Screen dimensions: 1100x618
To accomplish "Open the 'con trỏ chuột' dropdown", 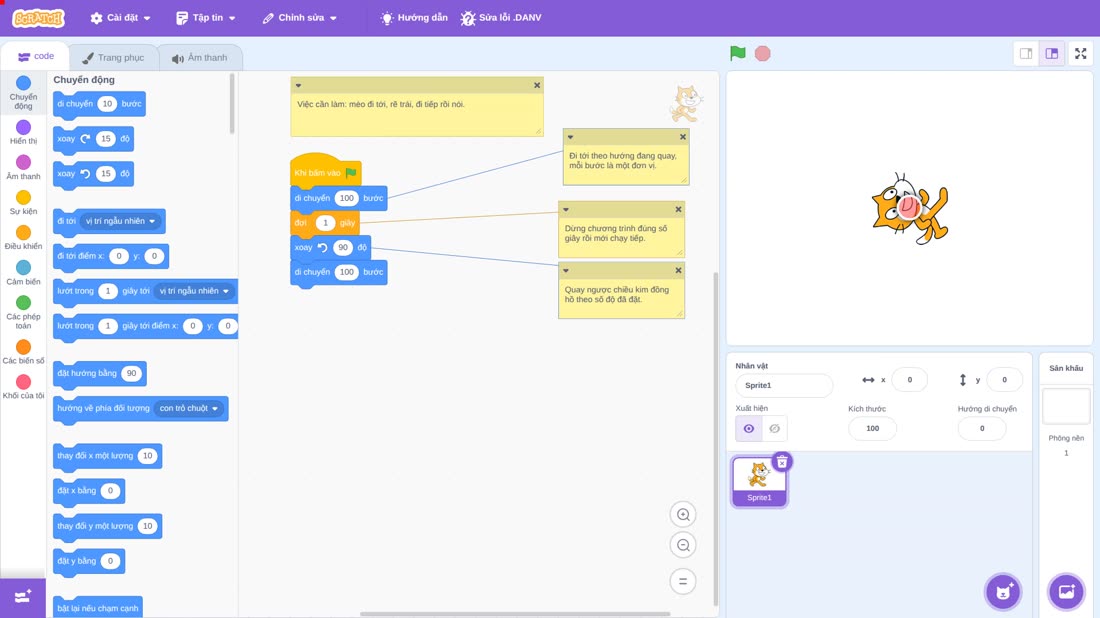I will point(189,408).
